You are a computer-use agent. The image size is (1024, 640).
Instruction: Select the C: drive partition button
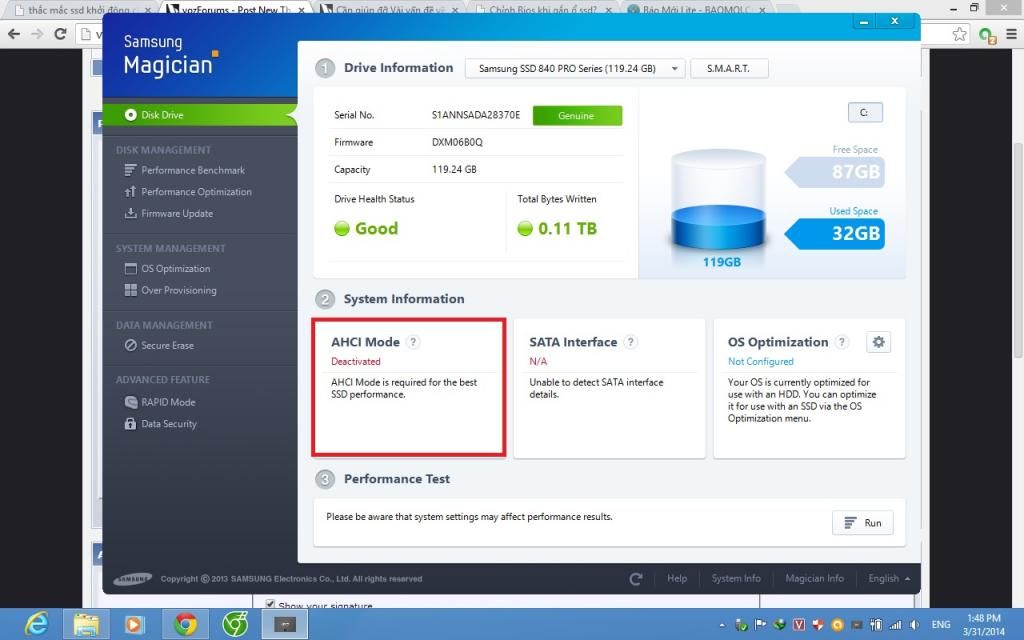point(865,112)
